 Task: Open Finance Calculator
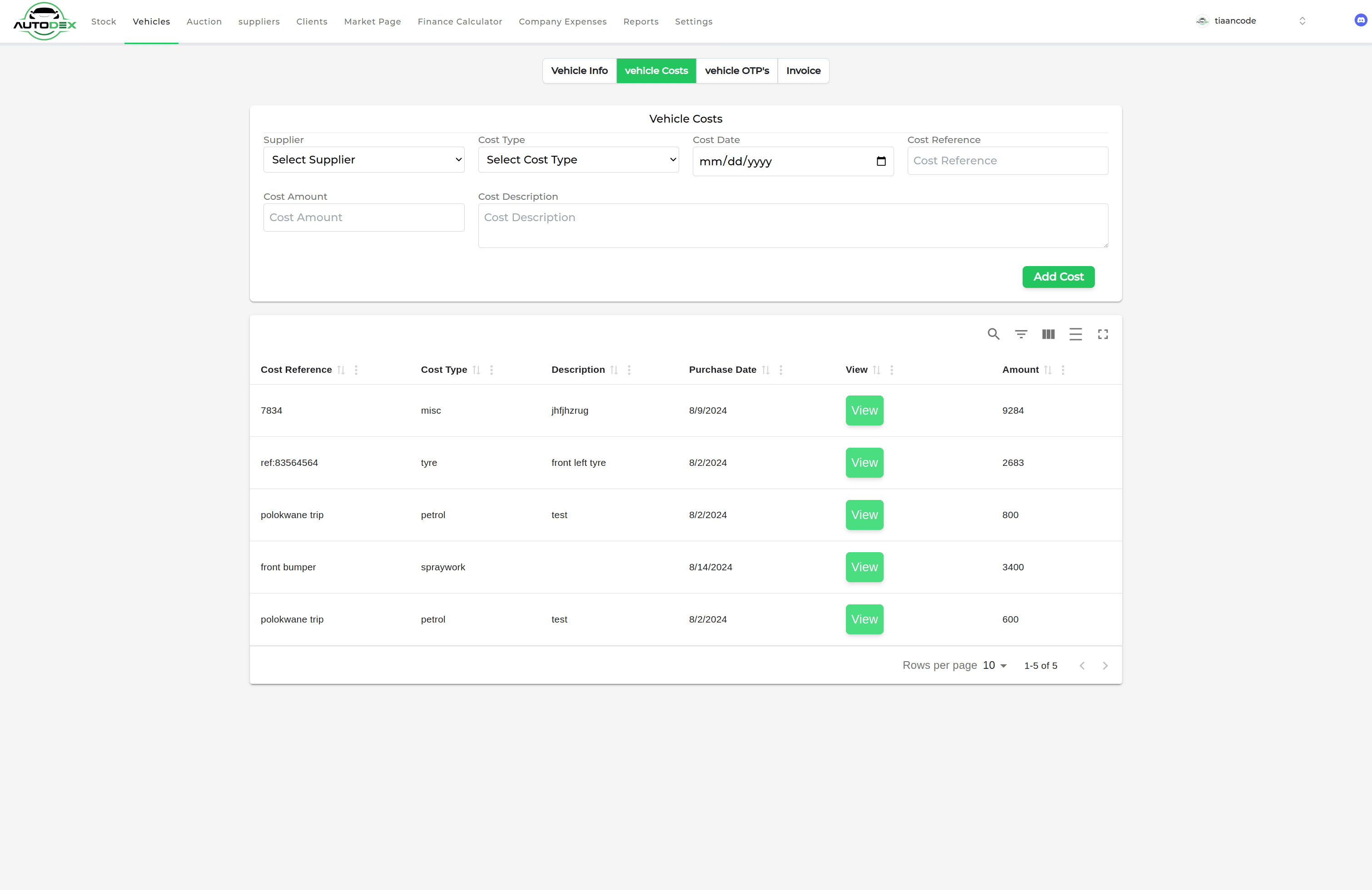pos(460,21)
